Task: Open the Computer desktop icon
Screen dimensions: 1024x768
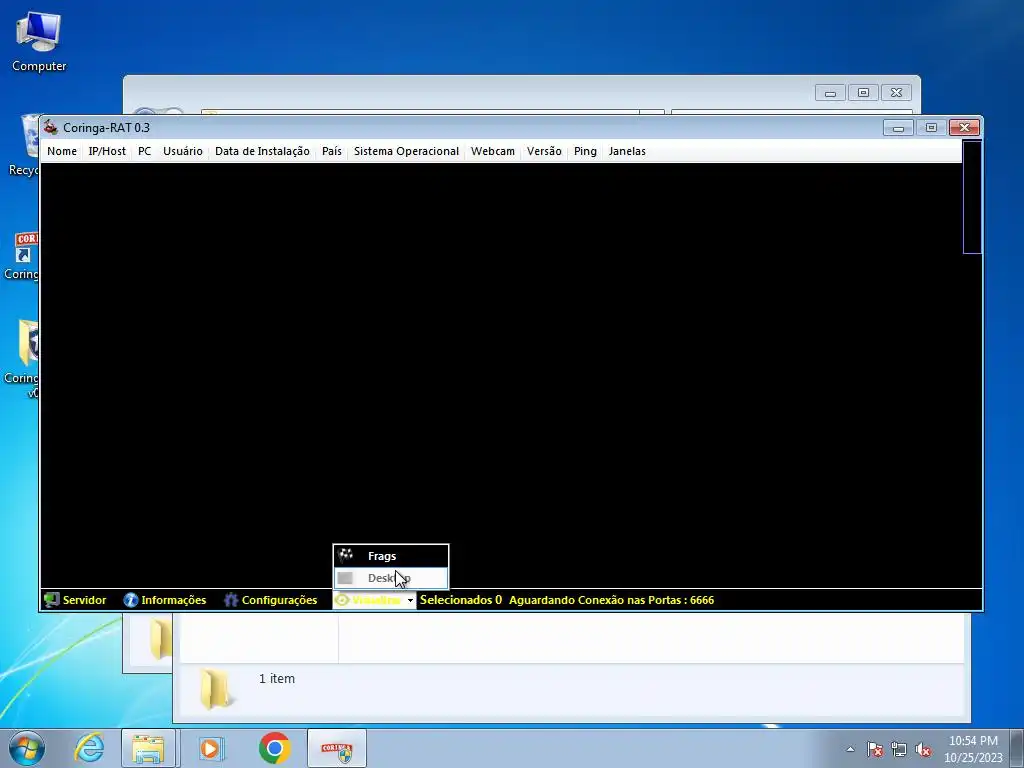Action: (x=39, y=40)
